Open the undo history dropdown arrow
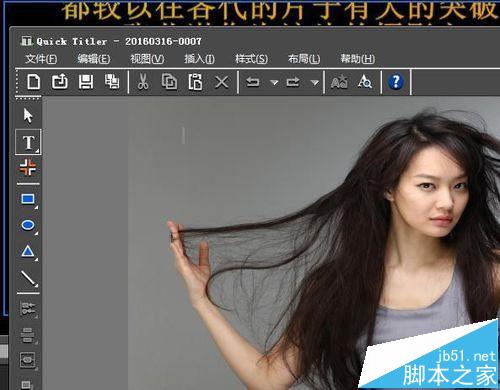The height and width of the screenshot is (390, 500). click(x=274, y=82)
